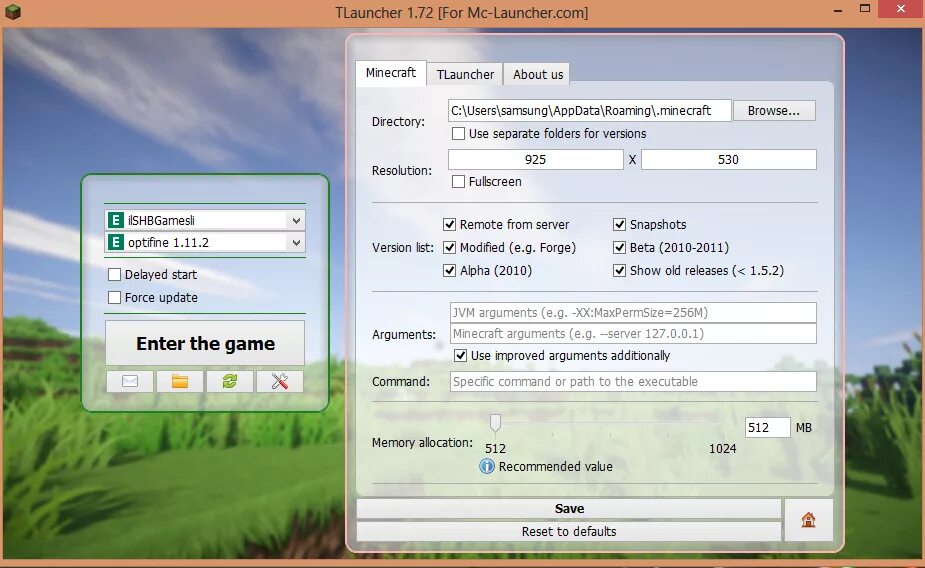Disable Use improved arguments additionally
This screenshot has height=568, width=925.
pyautogui.click(x=461, y=356)
